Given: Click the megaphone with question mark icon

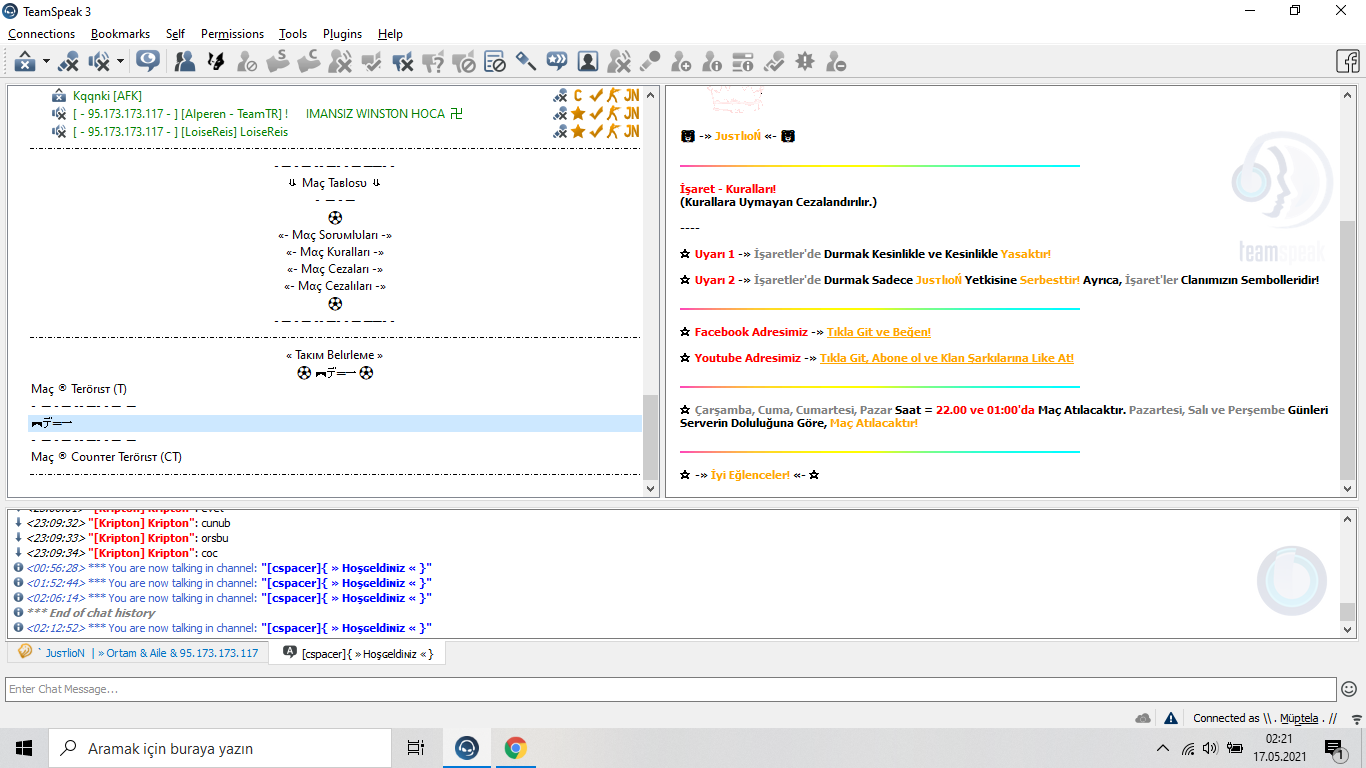Looking at the screenshot, I should 433,62.
